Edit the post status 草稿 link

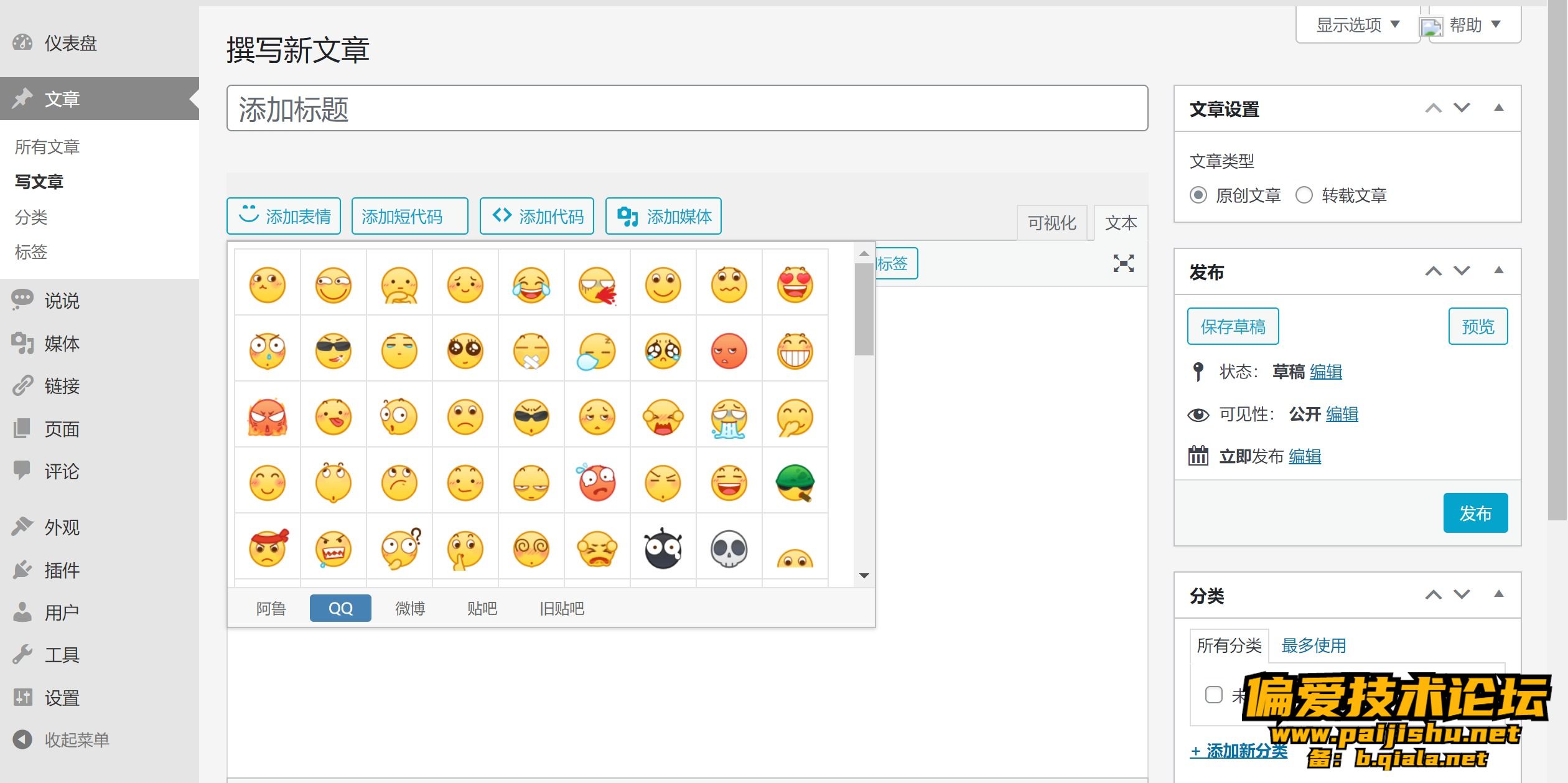tap(1325, 372)
